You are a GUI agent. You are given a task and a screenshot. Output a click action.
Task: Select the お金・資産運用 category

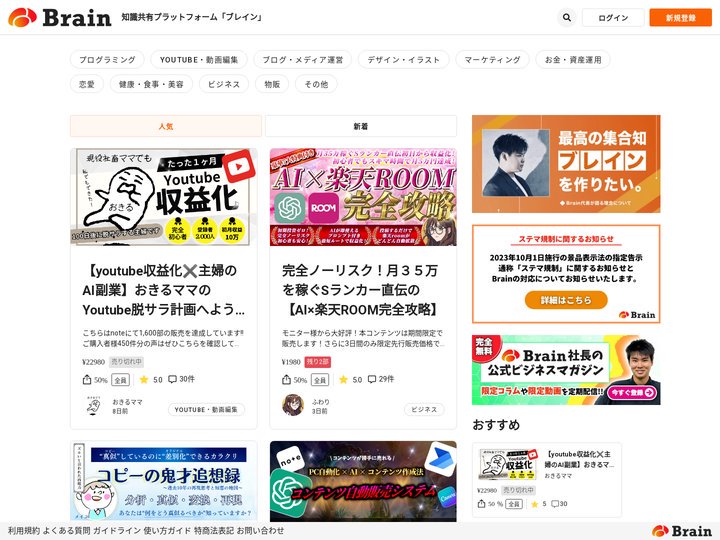point(573,60)
